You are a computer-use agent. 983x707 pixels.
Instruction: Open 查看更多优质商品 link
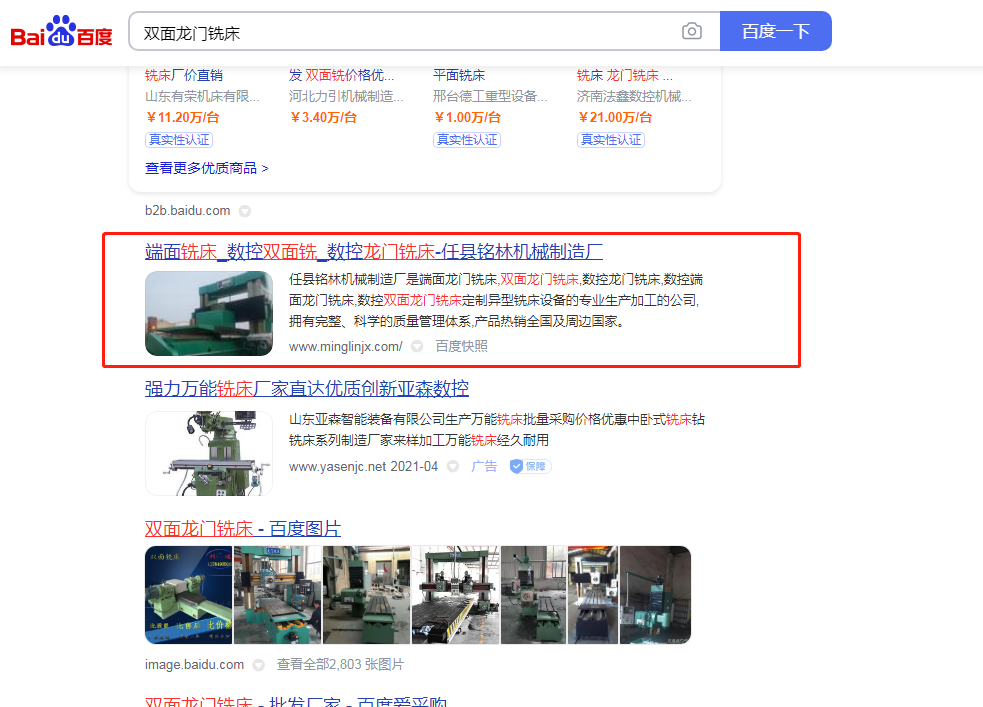point(206,168)
